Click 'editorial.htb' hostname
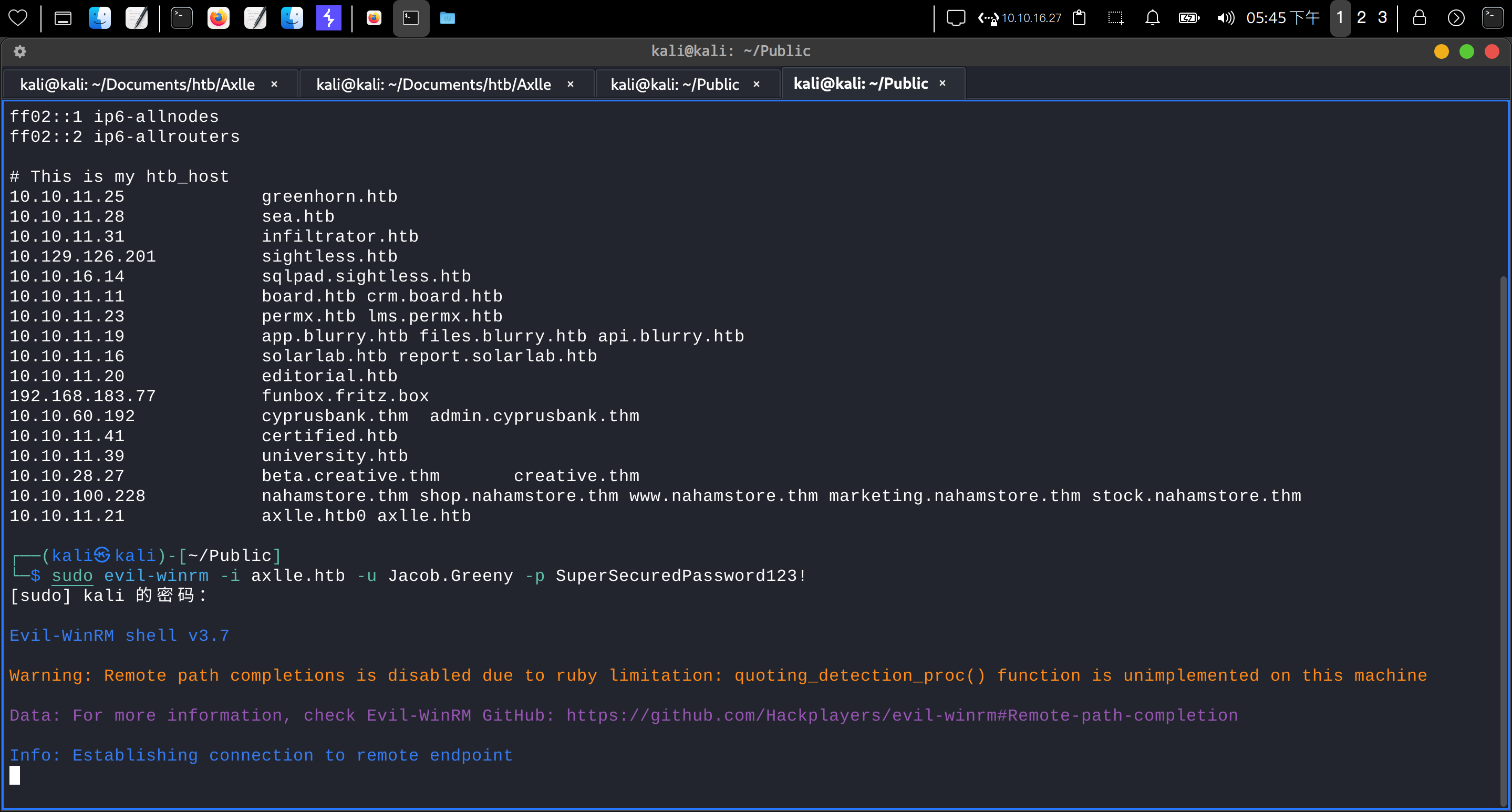The width and height of the screenshot is (1512, 812). pos(330,376)
